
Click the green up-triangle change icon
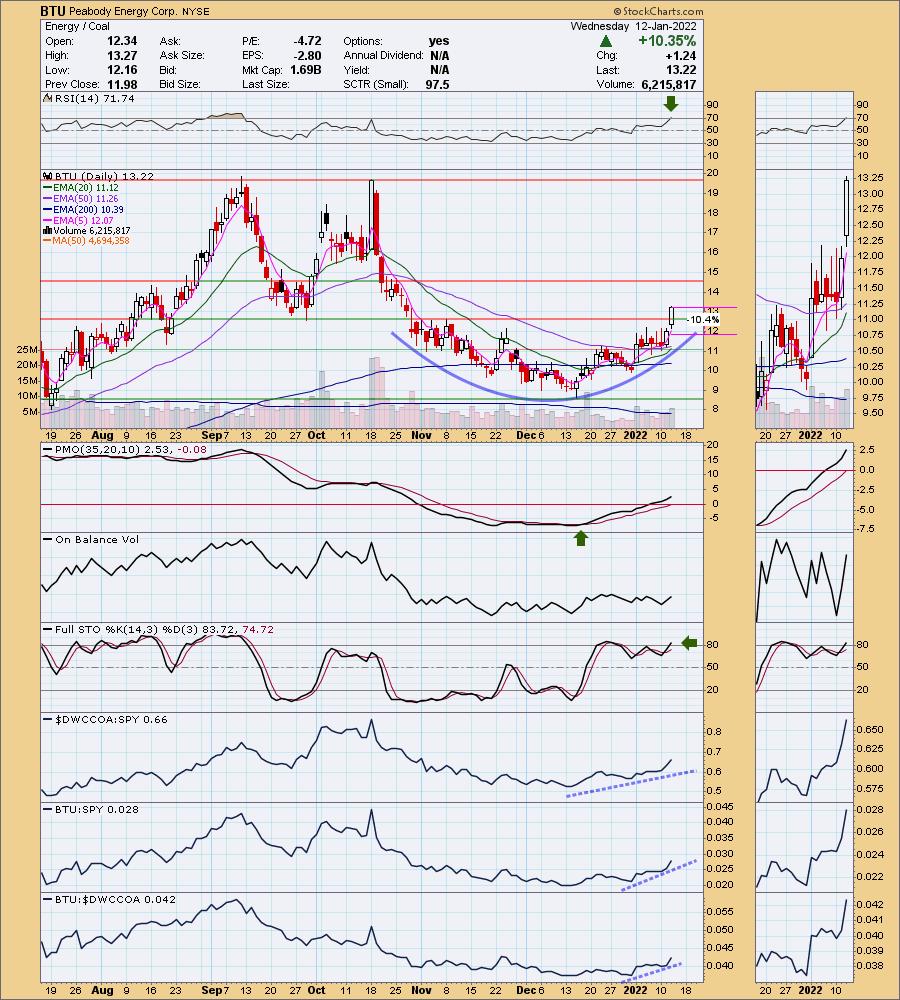coord(606,41)
